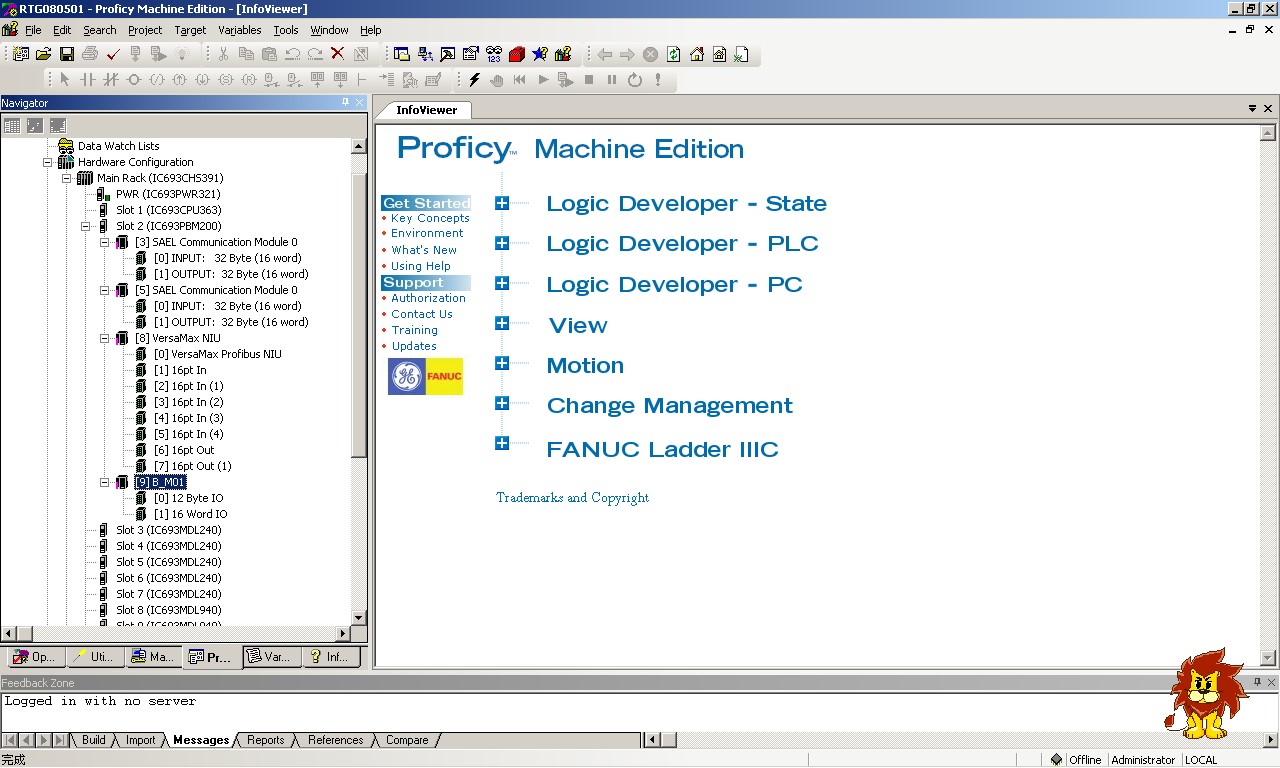The width and height of the screenshot is (1280, 768).
Task: Click the Print icon in toolbar
Action: click(89, 54)
